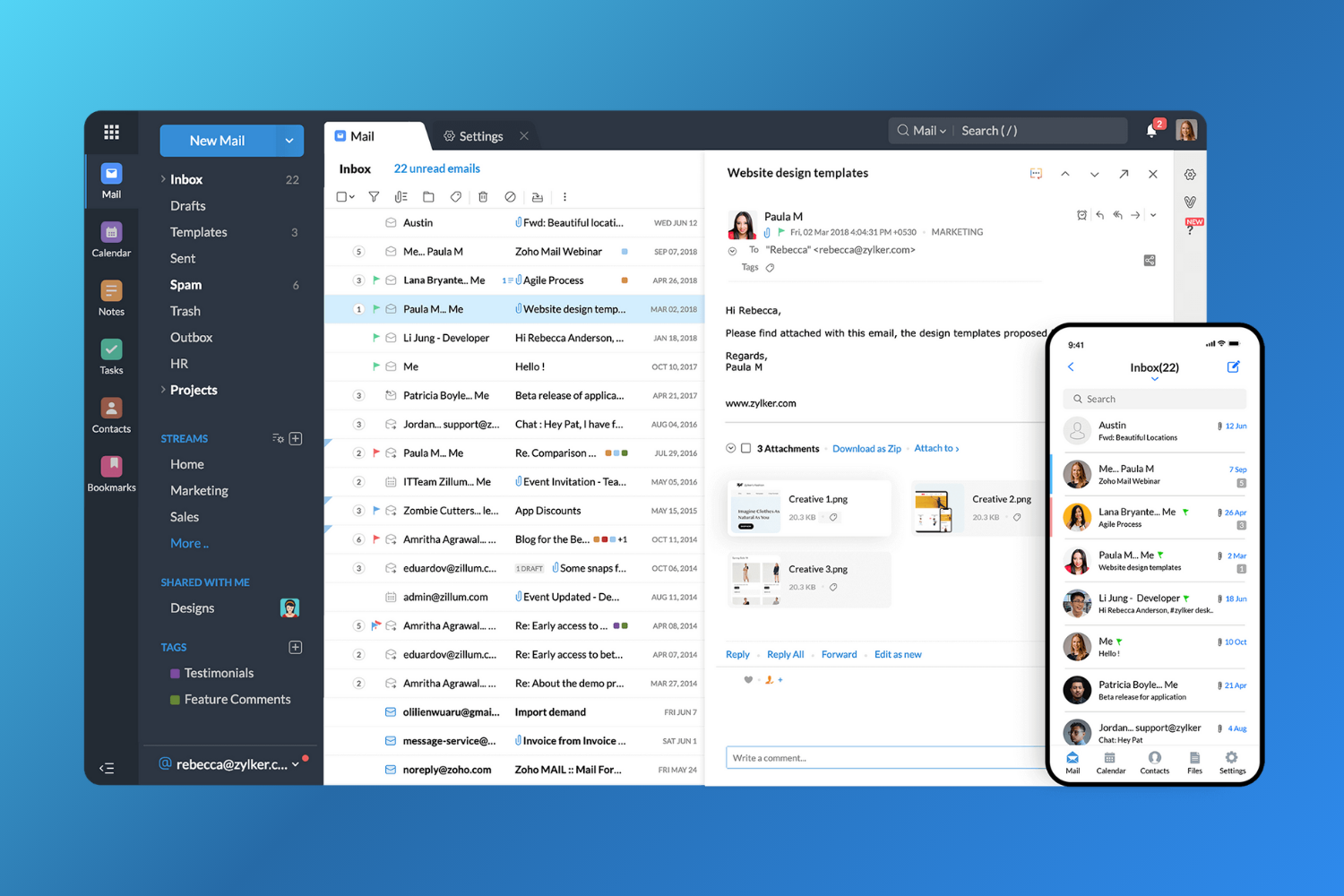
Task: Expand the Inbox folder tree
Action: click(163, 179)
